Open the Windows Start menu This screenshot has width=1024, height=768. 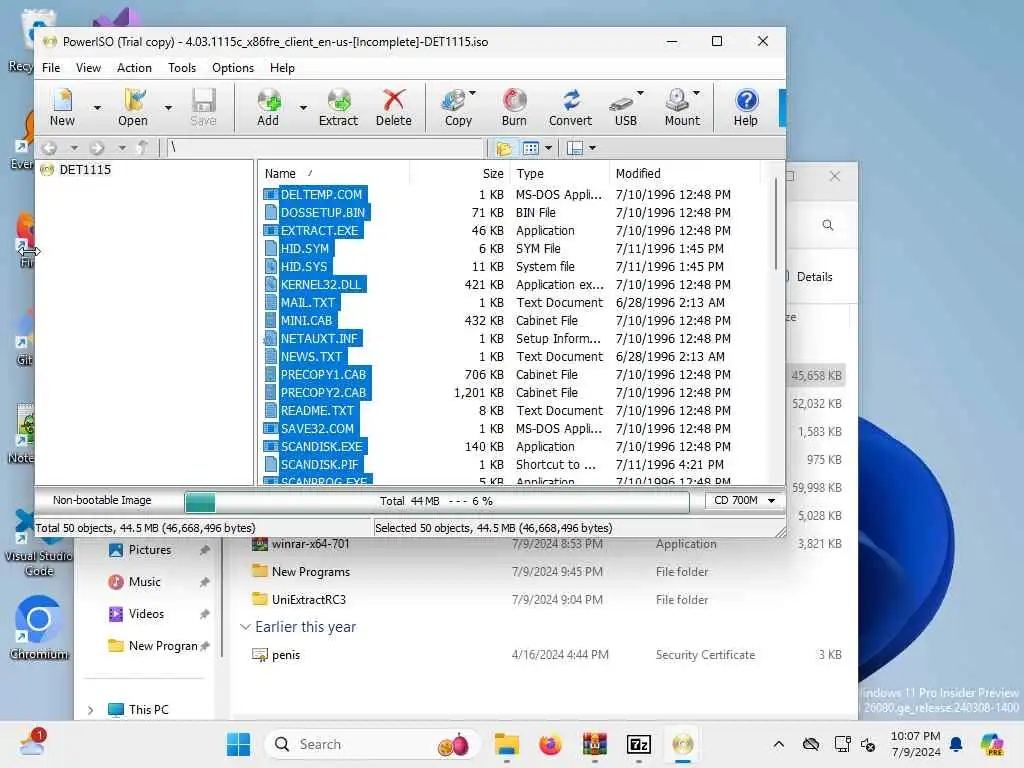(x=238, y=744)
